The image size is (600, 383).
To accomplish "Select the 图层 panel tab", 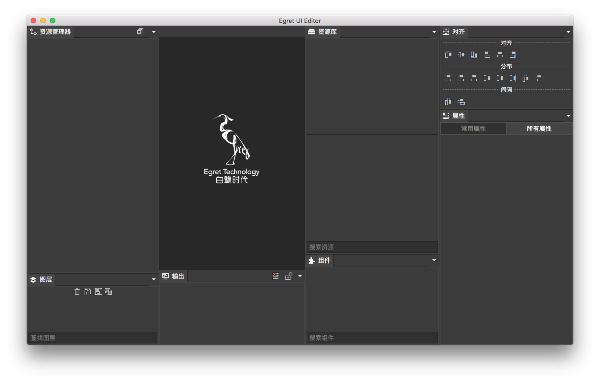I will (41, 280).
